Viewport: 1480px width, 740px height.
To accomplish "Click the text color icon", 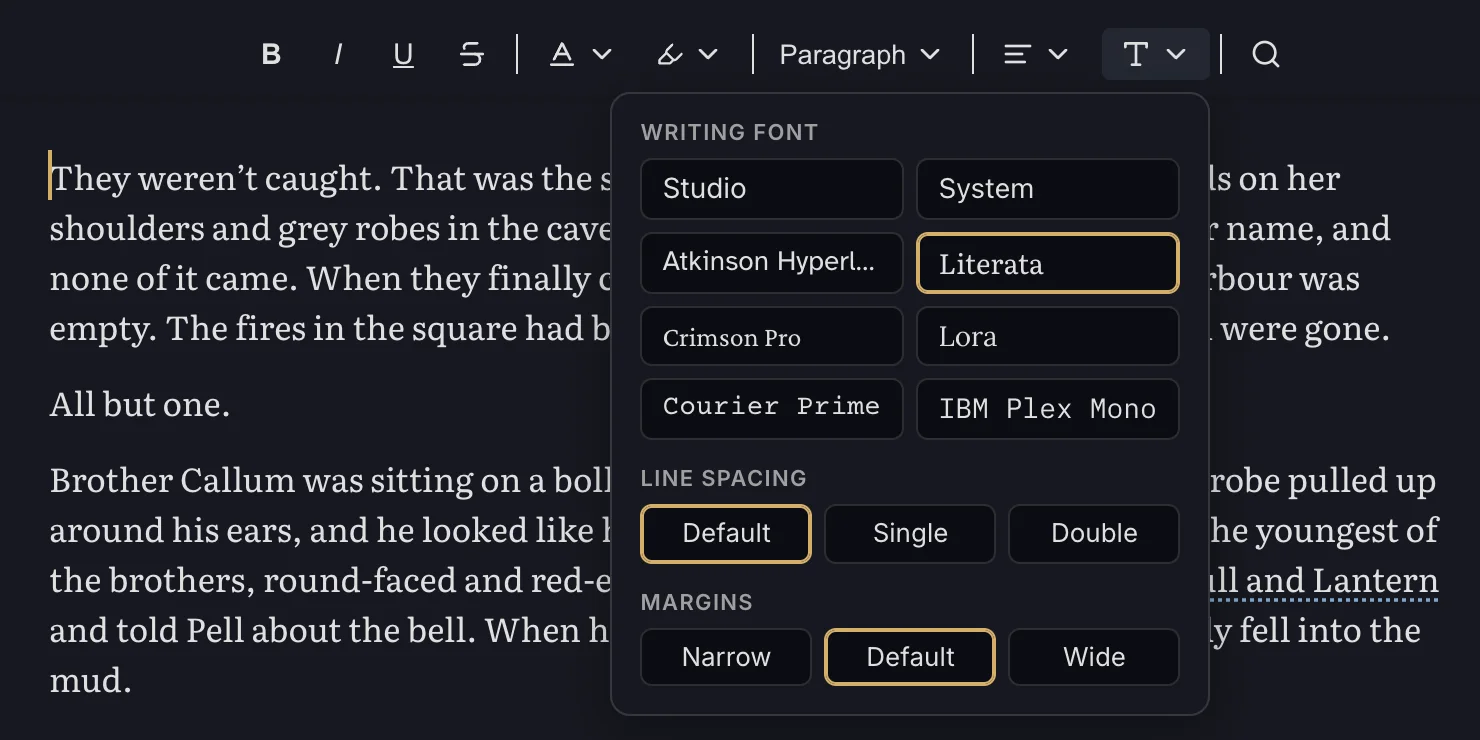I will 562,54.
